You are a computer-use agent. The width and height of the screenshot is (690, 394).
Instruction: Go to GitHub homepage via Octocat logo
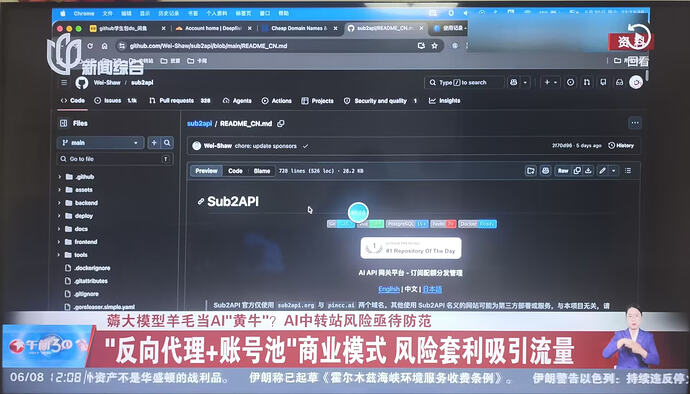(x=82, y=83)
